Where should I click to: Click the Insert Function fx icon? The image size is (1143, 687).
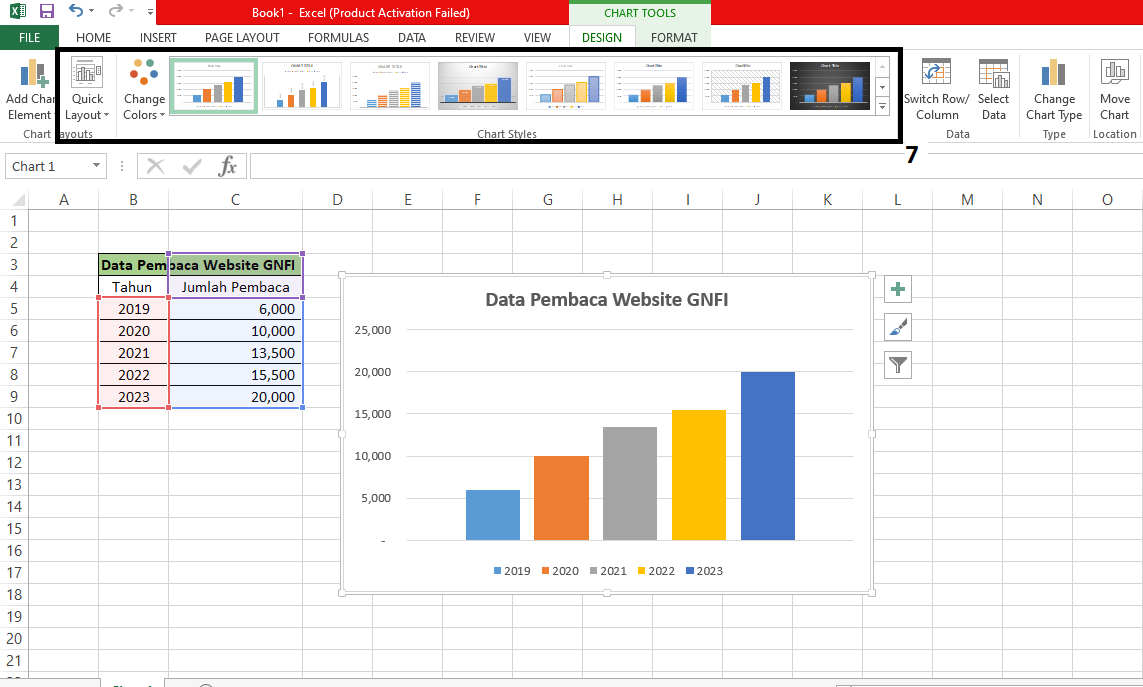coord(227,166)
